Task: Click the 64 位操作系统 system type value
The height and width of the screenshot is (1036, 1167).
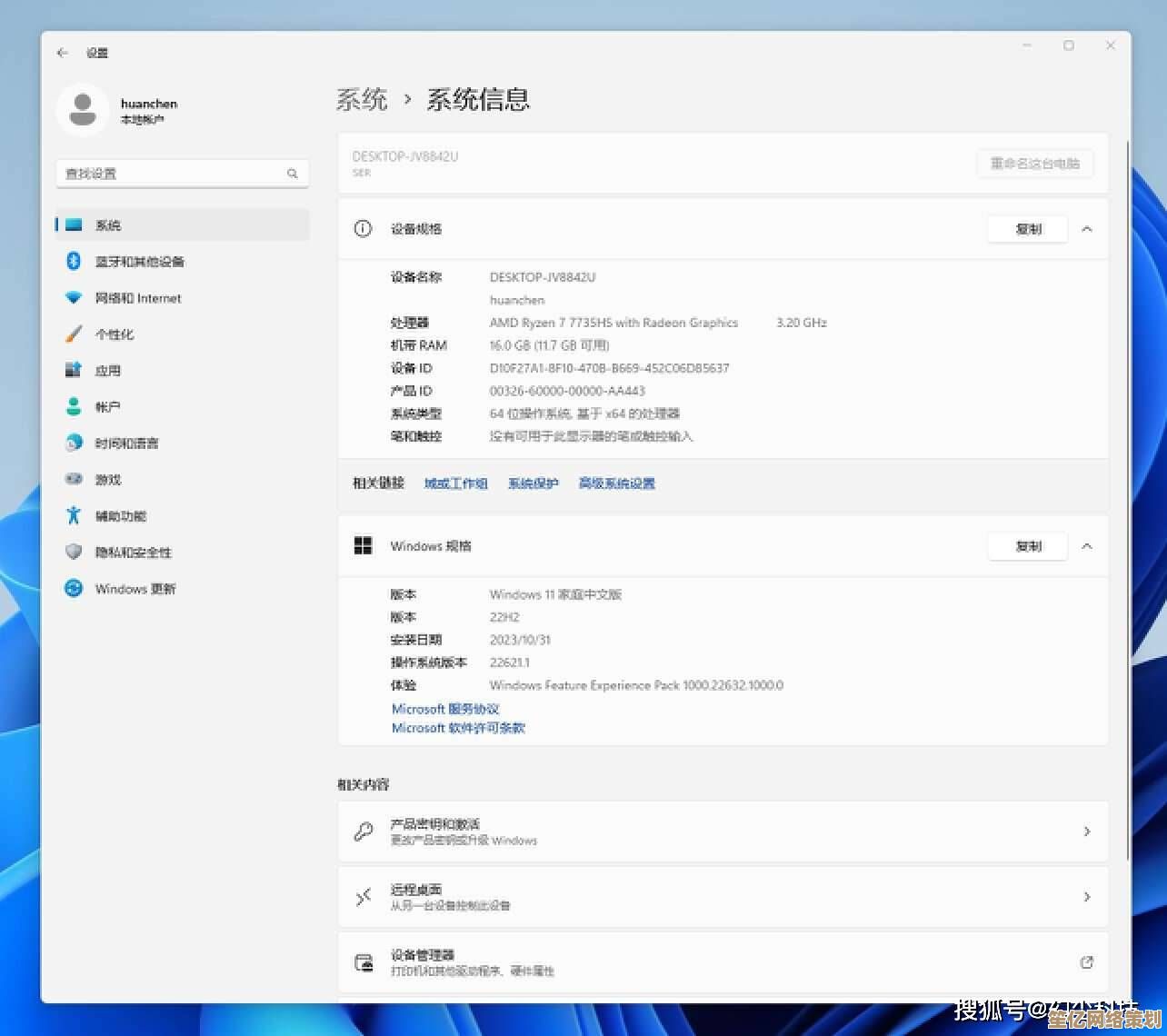Action: point(584,413)
